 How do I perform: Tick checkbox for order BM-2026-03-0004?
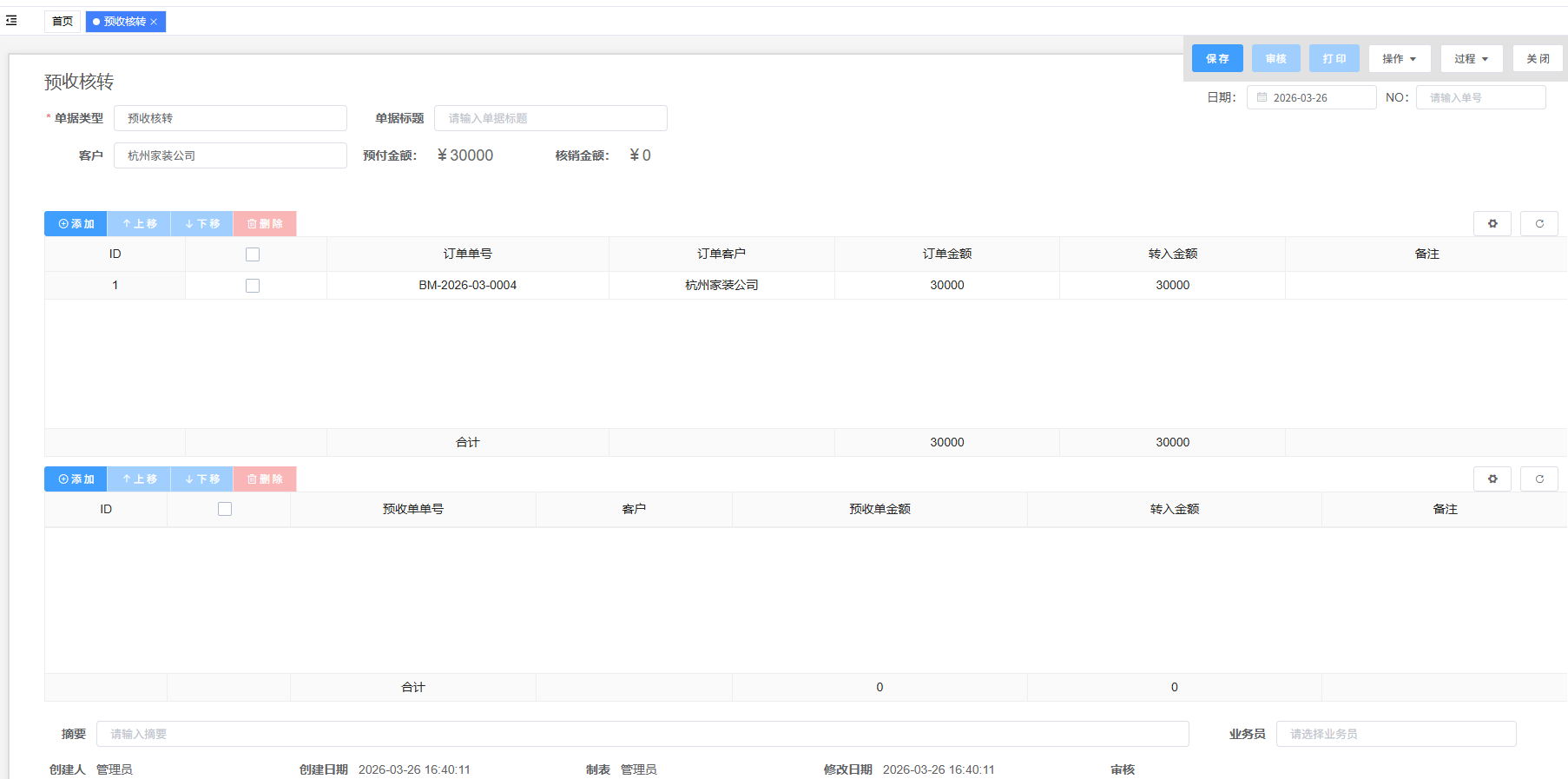click(253, 286)
